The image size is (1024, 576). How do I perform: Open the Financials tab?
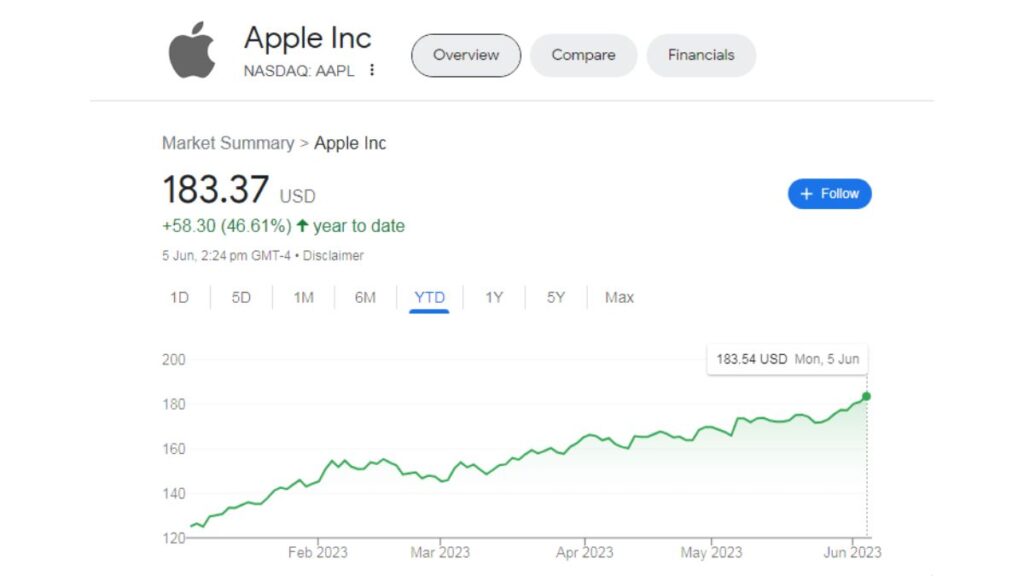[x=701, y=56]
